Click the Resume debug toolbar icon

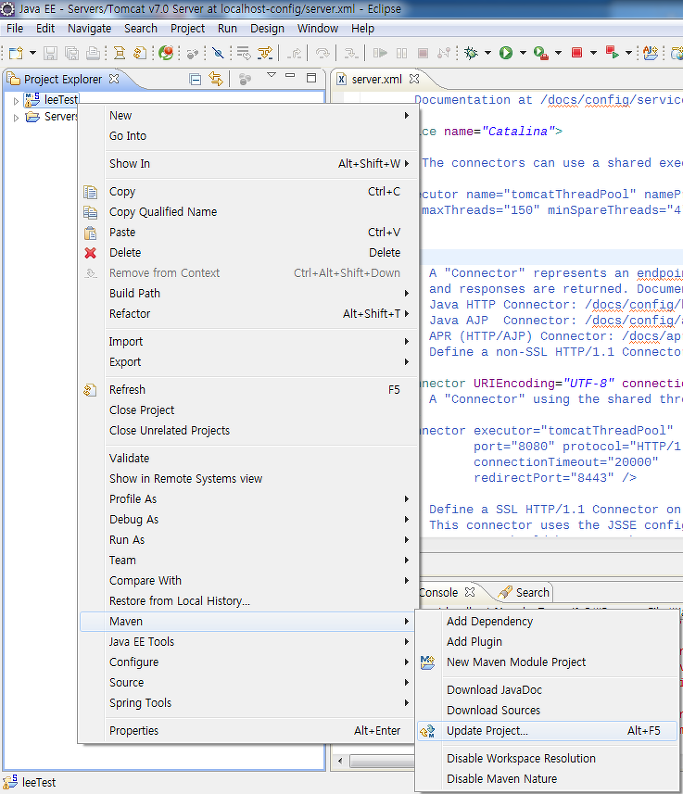coord(380,53)
